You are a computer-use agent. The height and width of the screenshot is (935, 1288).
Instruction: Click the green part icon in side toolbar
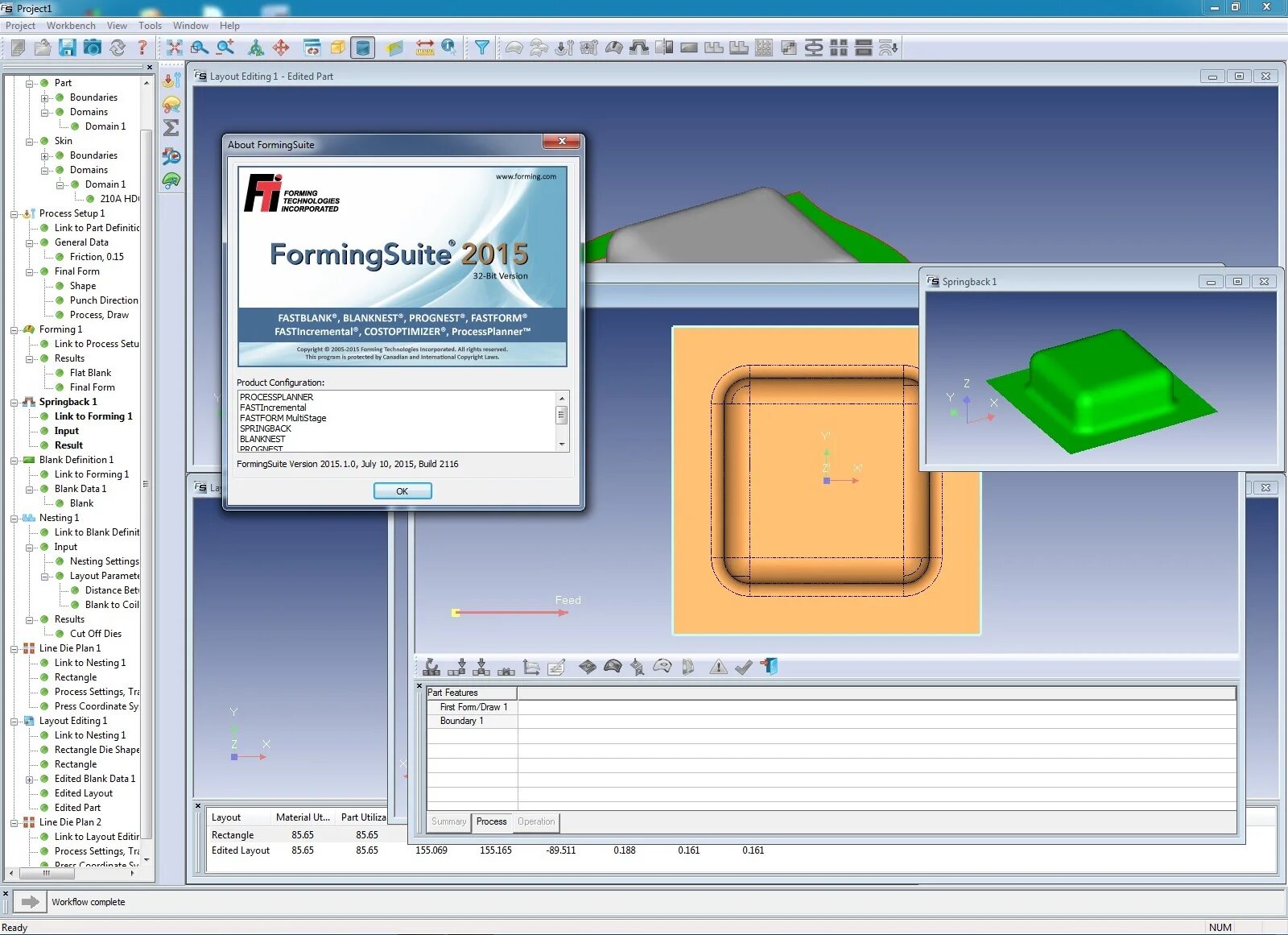[171, 180]
